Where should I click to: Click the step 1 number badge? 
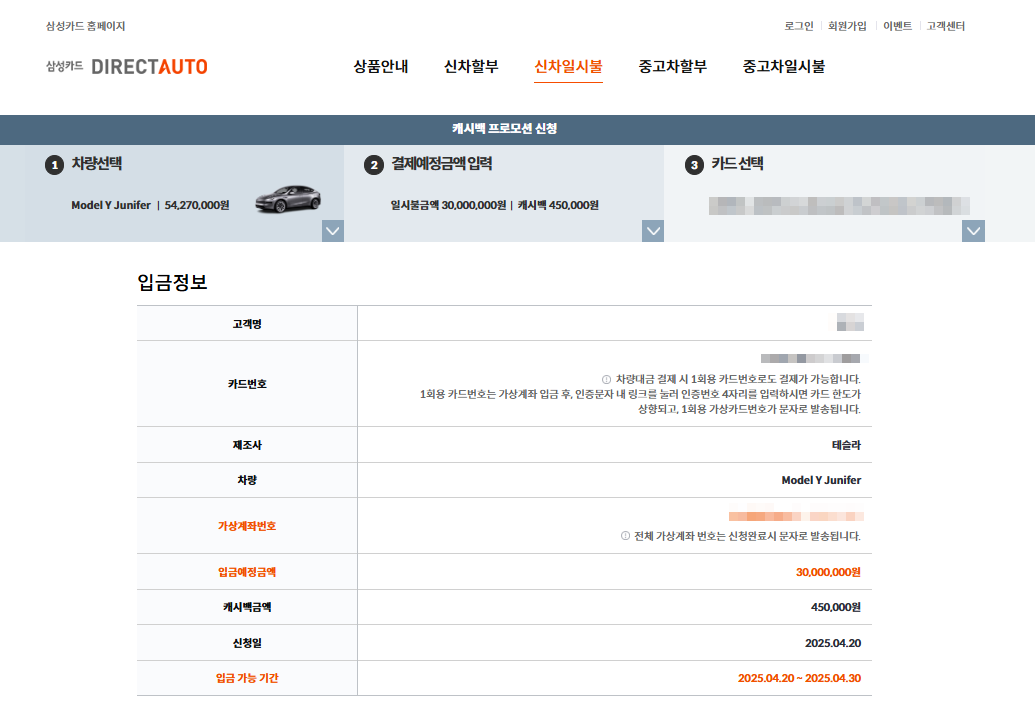click(x=54, y=165)
